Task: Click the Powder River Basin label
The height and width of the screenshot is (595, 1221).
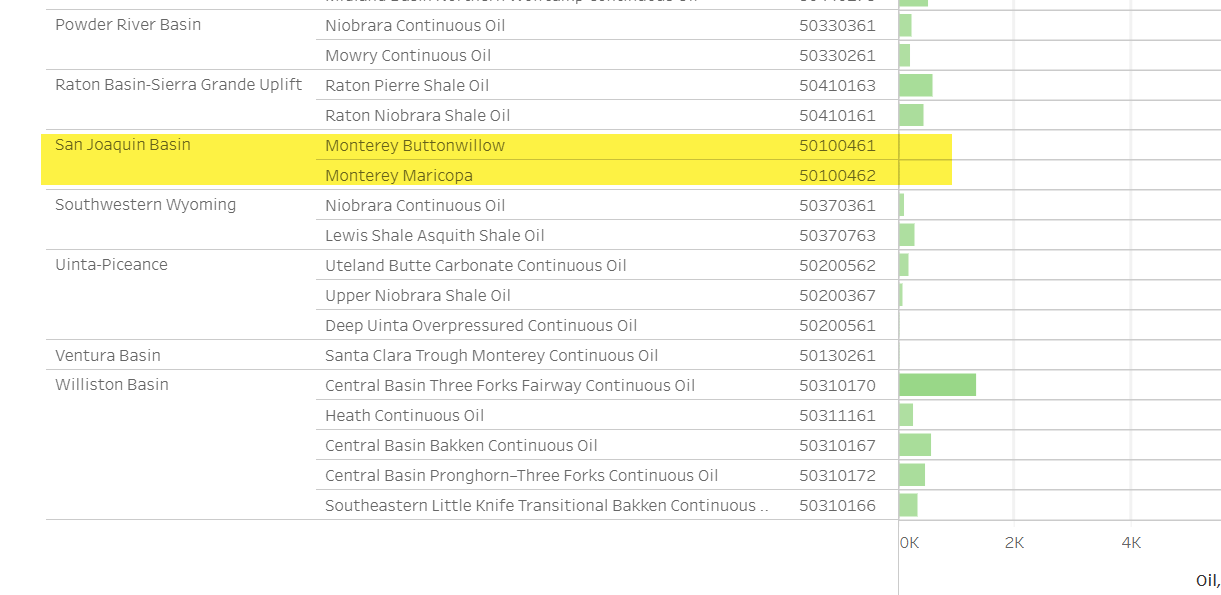Action: pos(128,25)
